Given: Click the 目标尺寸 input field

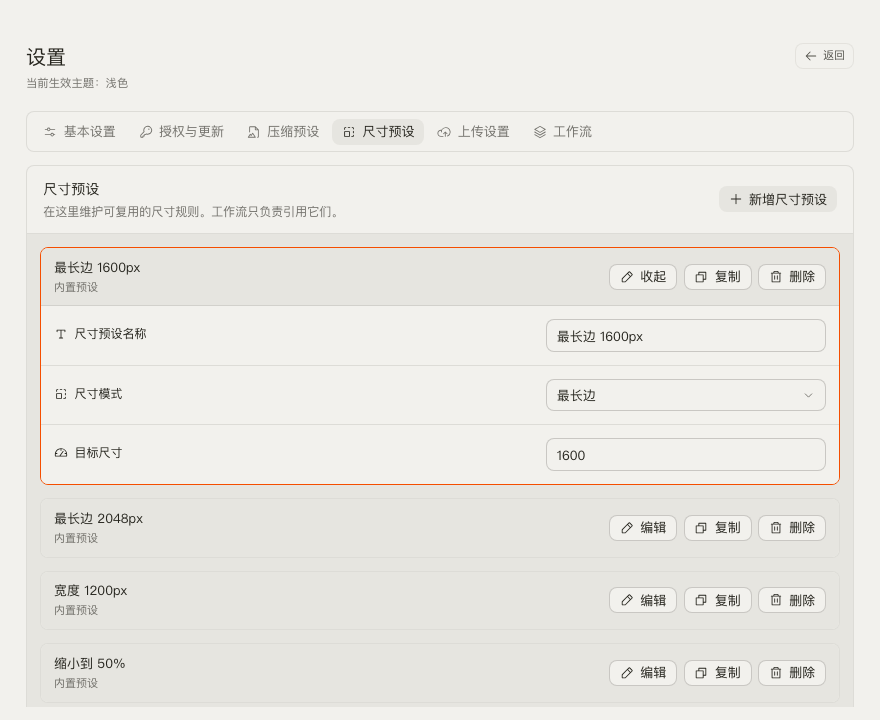Looking at the screenshot, I should 685,455.
